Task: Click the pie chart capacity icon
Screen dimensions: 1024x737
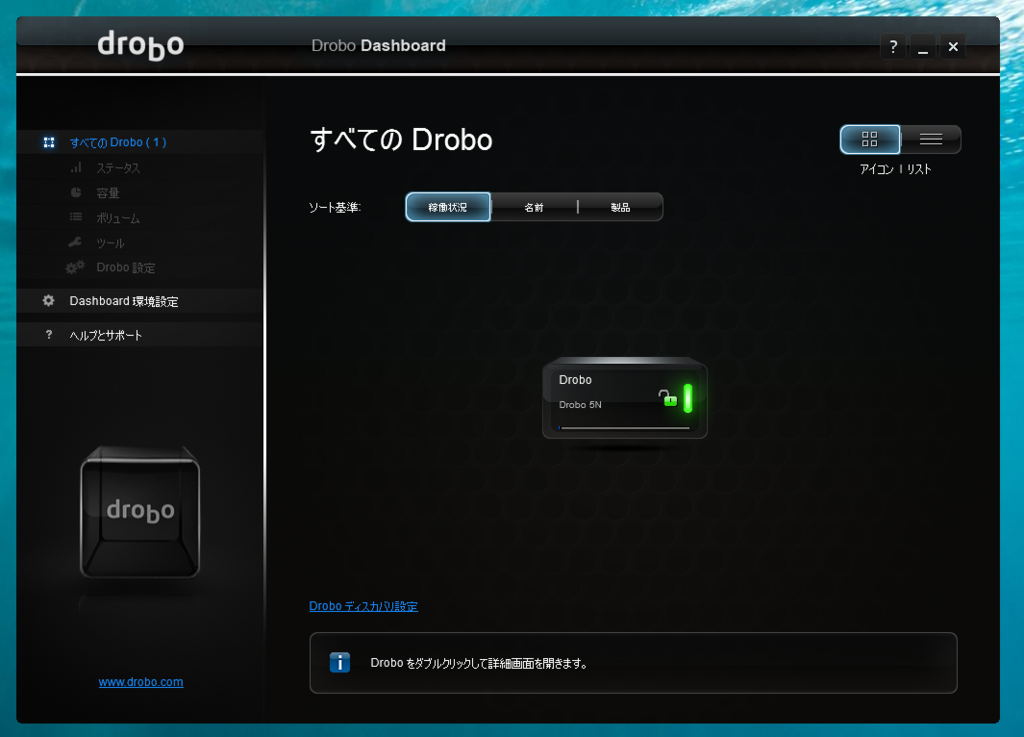Action: tap(76, 192)
